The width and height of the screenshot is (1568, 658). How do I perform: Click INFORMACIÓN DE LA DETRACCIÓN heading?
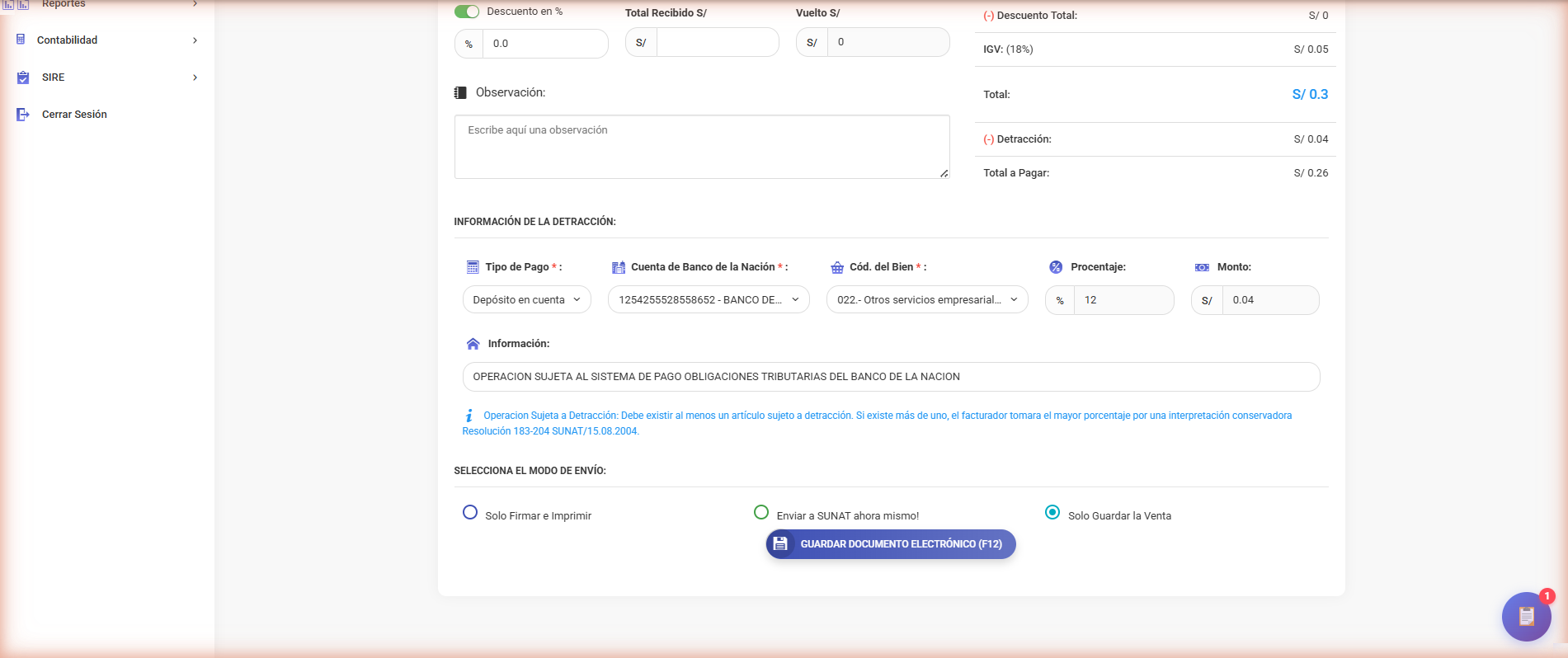[x=534, y=222]
